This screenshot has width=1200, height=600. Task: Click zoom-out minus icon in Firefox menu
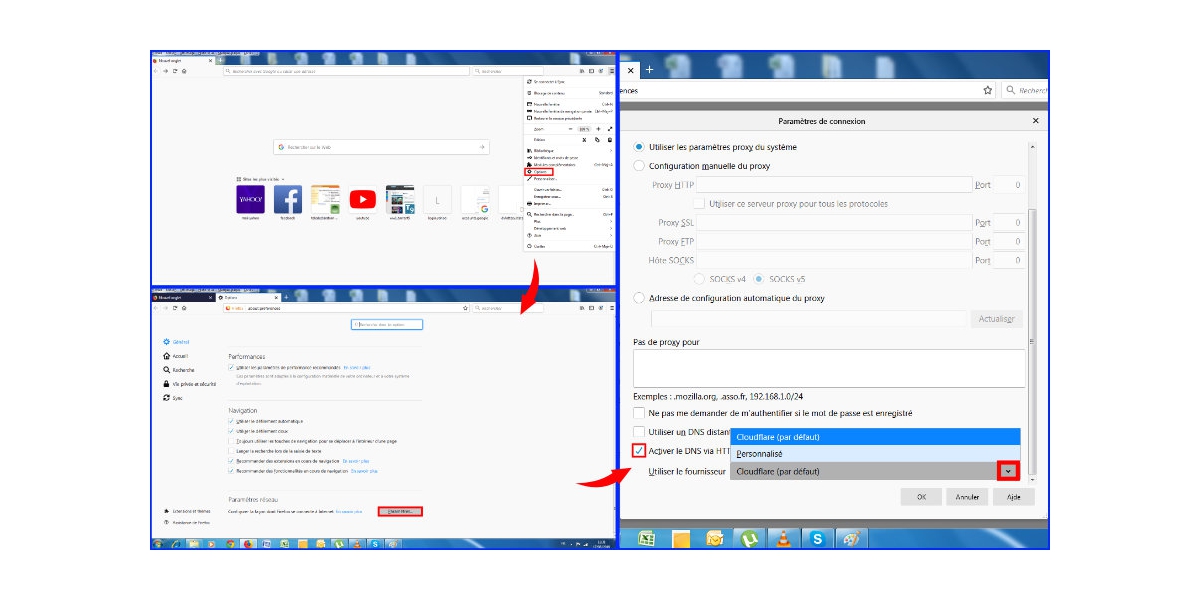click(x=571, y=129)
